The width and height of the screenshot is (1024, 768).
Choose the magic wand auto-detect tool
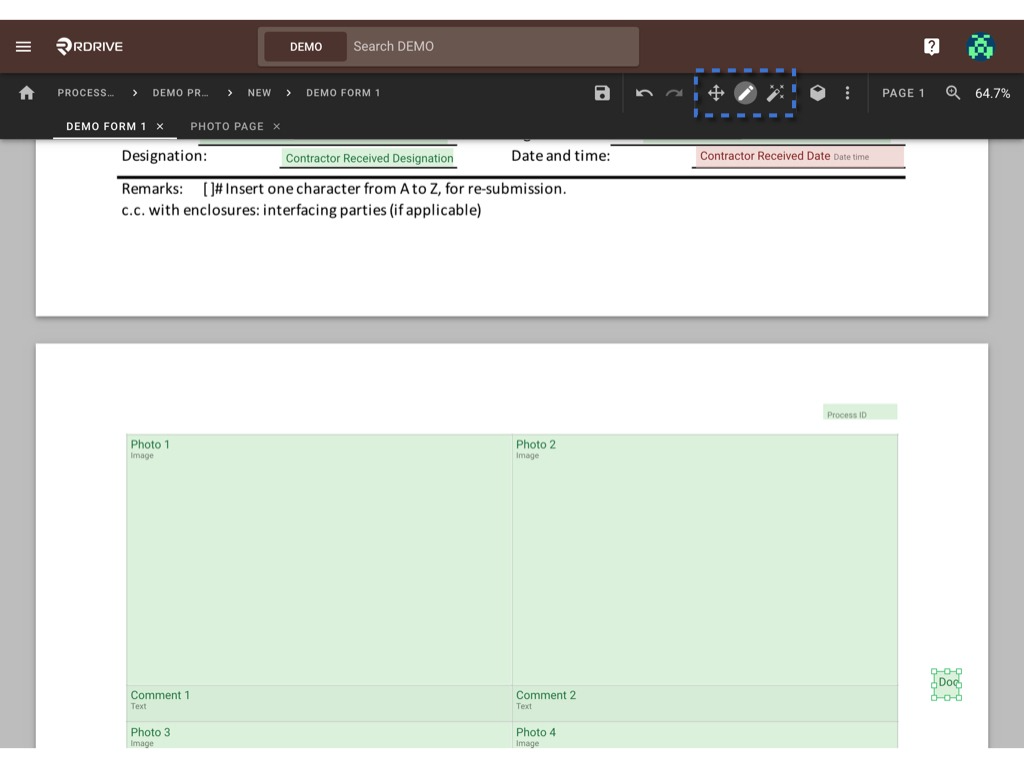[x=775, y=93]
